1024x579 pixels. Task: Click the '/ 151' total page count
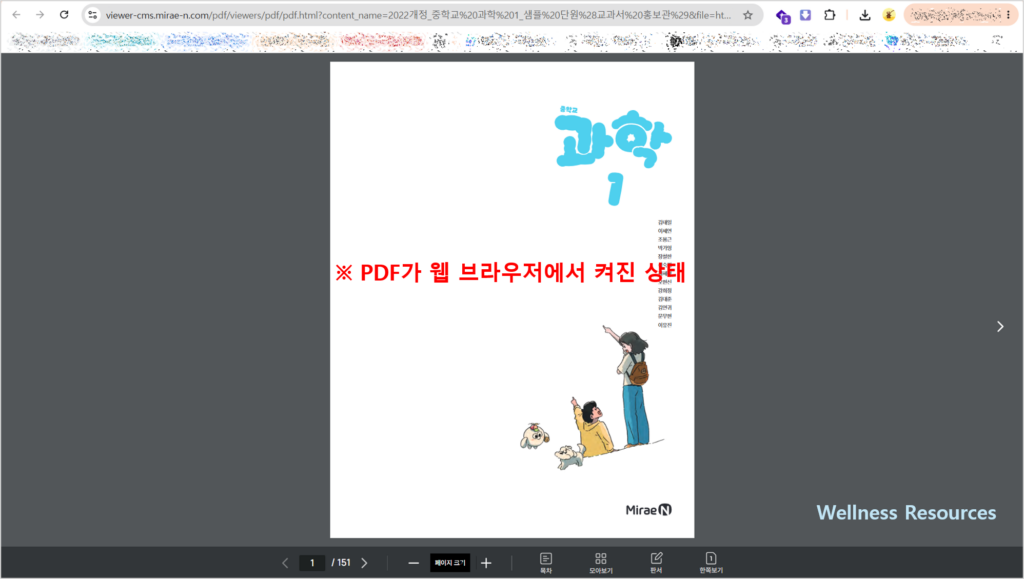click(x=341, y=563)
